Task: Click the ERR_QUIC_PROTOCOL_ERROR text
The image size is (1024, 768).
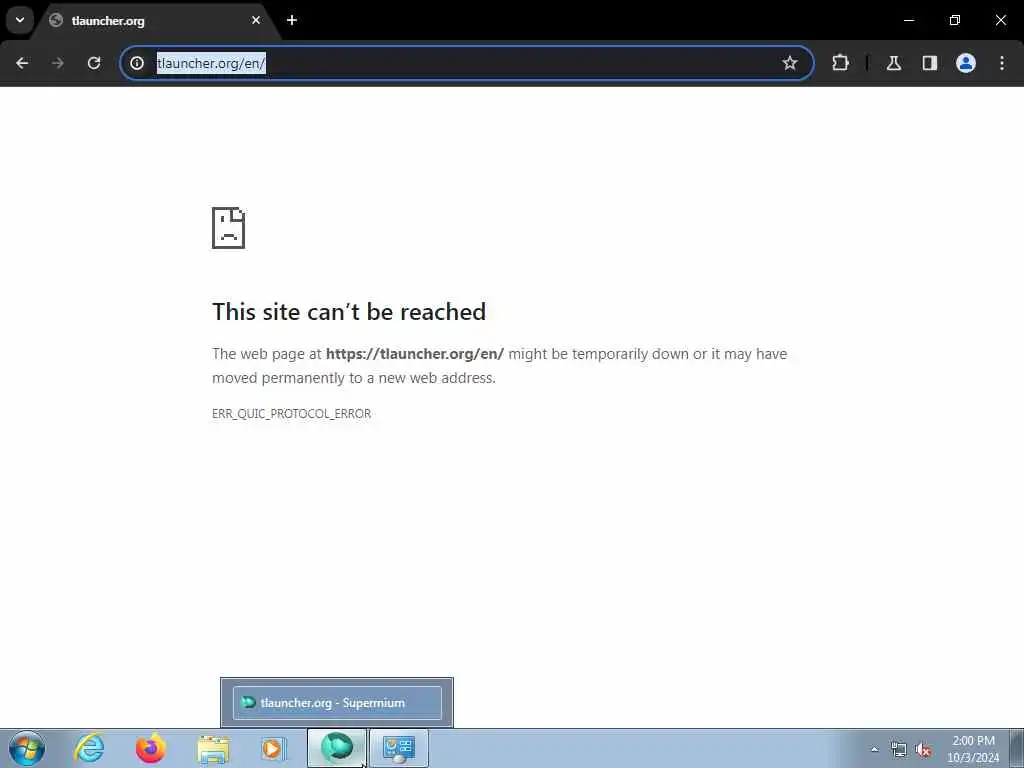Action: click(x=291, y=413)
